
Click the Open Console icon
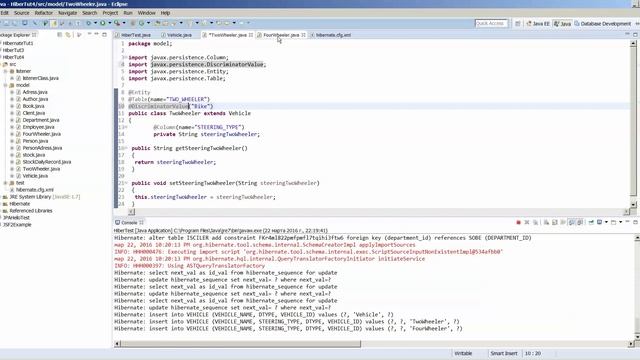(613, 222)
